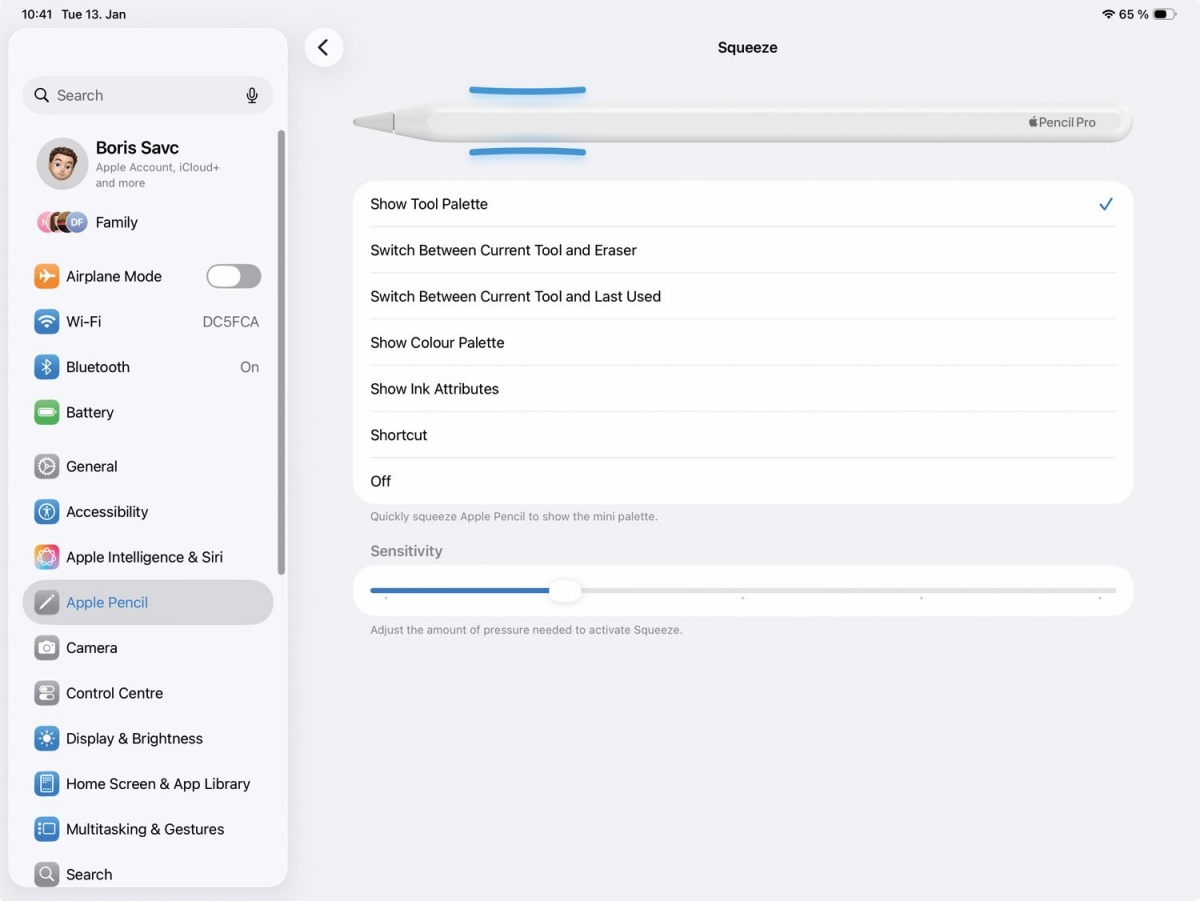Tap the Search settings icon in sidebar

pyautogui.click(x=46, y=874)
